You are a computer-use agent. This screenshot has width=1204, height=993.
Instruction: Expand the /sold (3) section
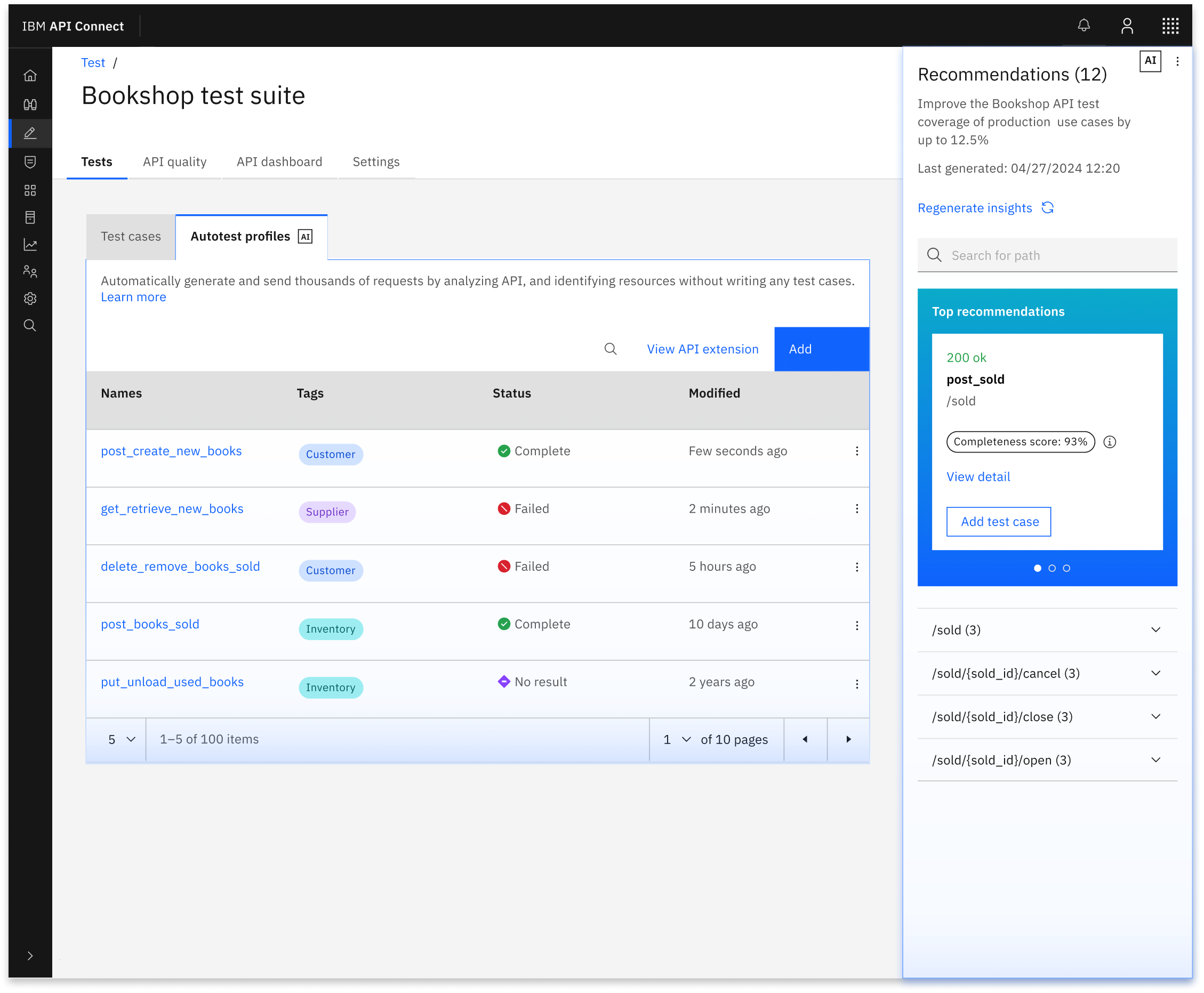(1047, 630)
